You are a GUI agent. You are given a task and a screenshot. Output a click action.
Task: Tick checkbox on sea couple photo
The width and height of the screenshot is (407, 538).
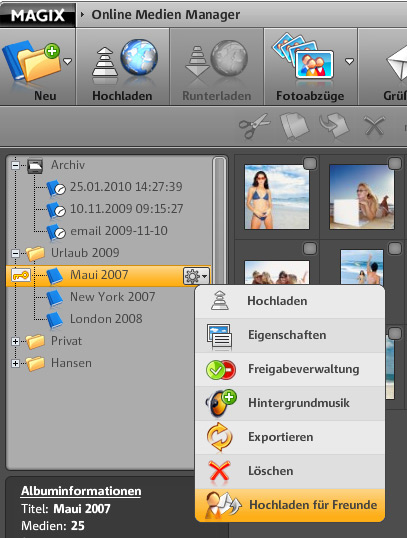[x=395, y=248]
